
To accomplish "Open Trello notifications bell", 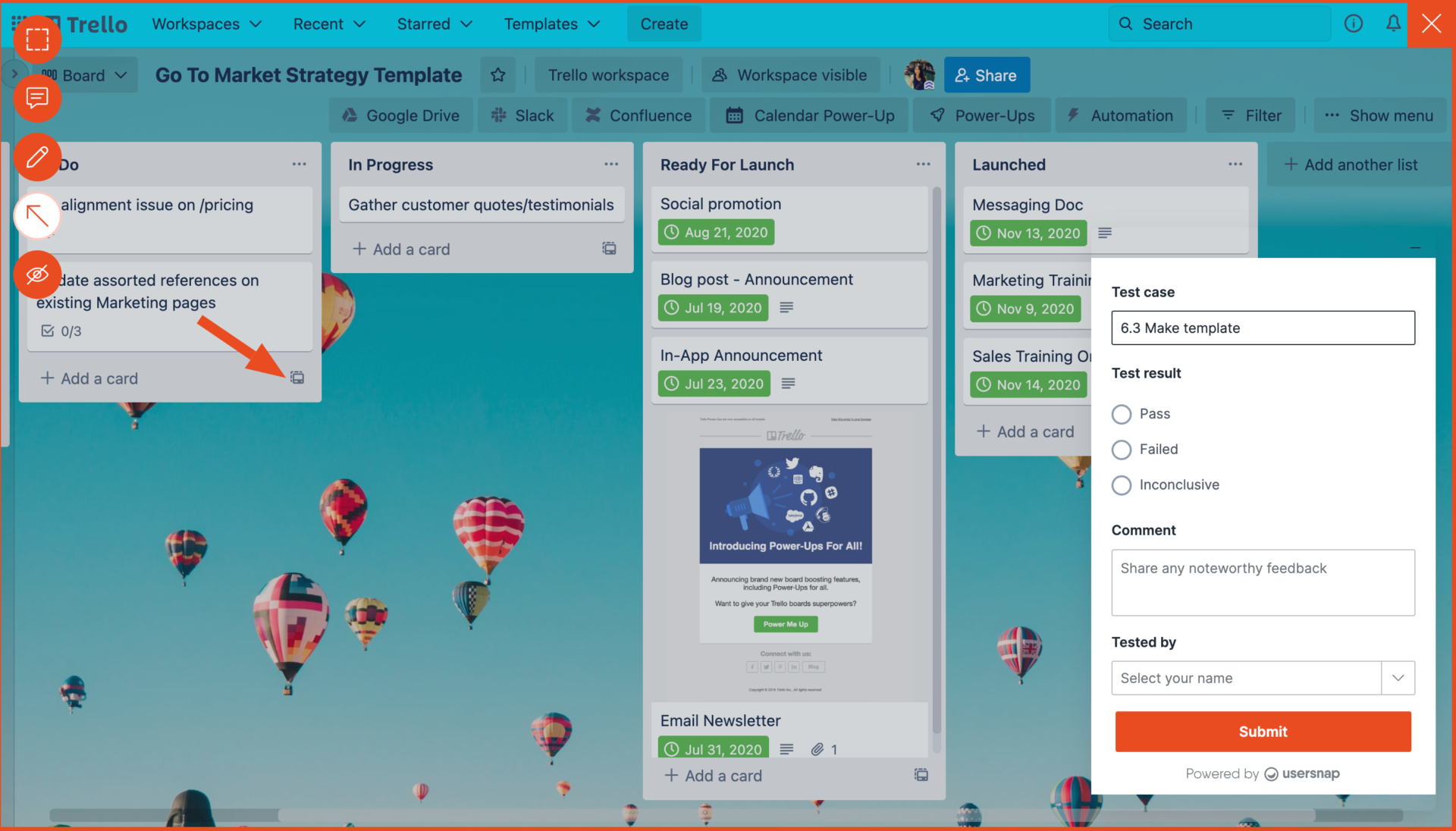I will pos(1392,24).
